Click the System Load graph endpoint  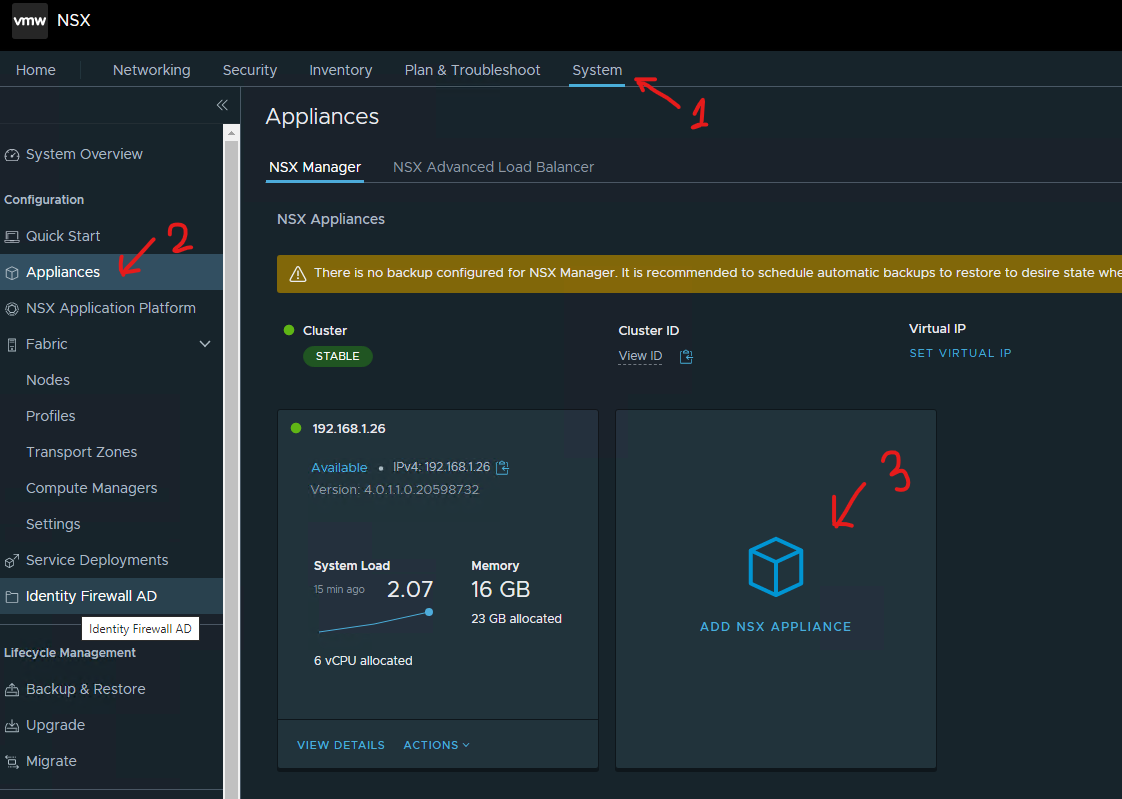click(x=429, y=612)
